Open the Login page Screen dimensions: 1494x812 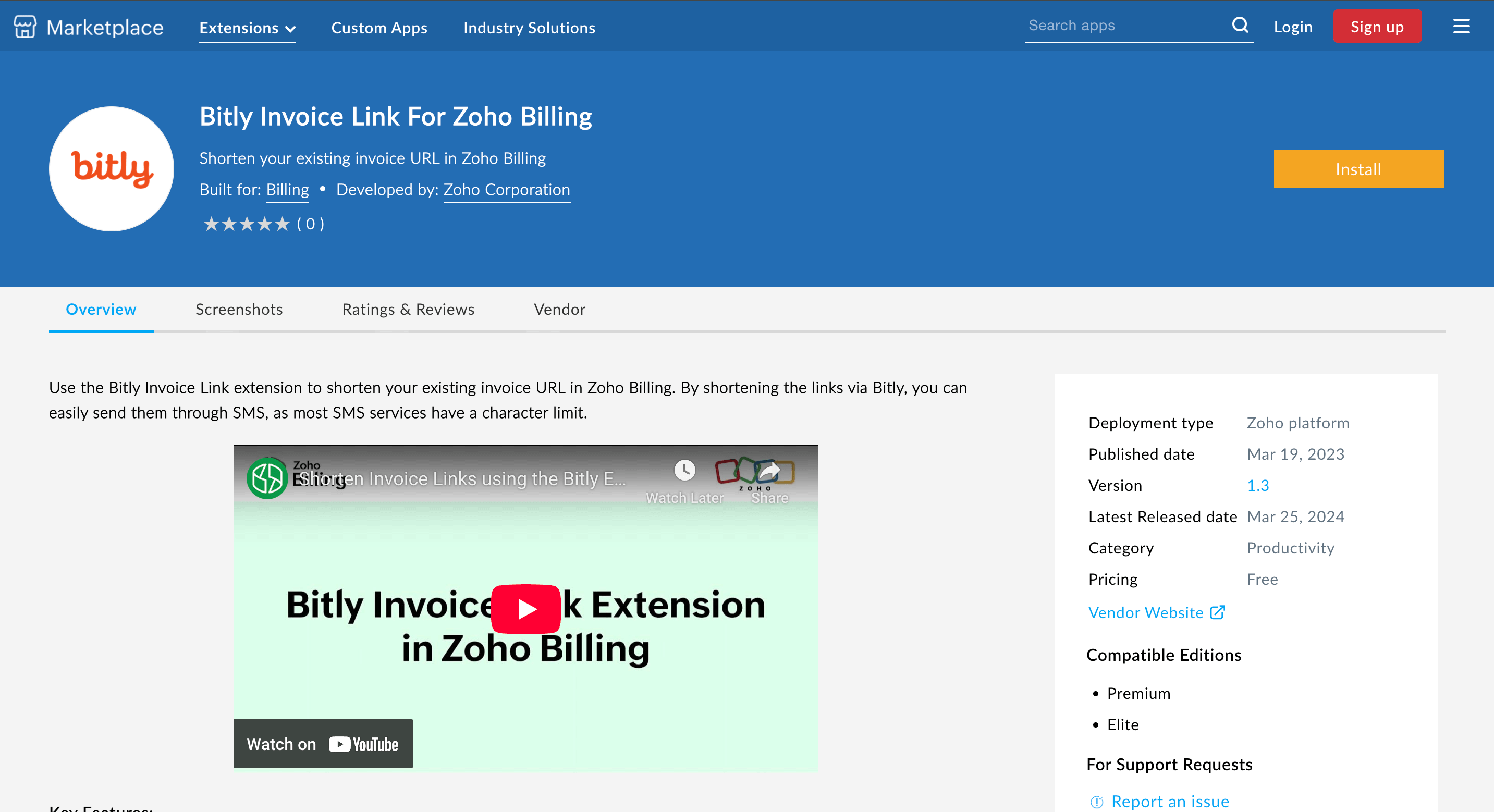(x=1293, y=26)
